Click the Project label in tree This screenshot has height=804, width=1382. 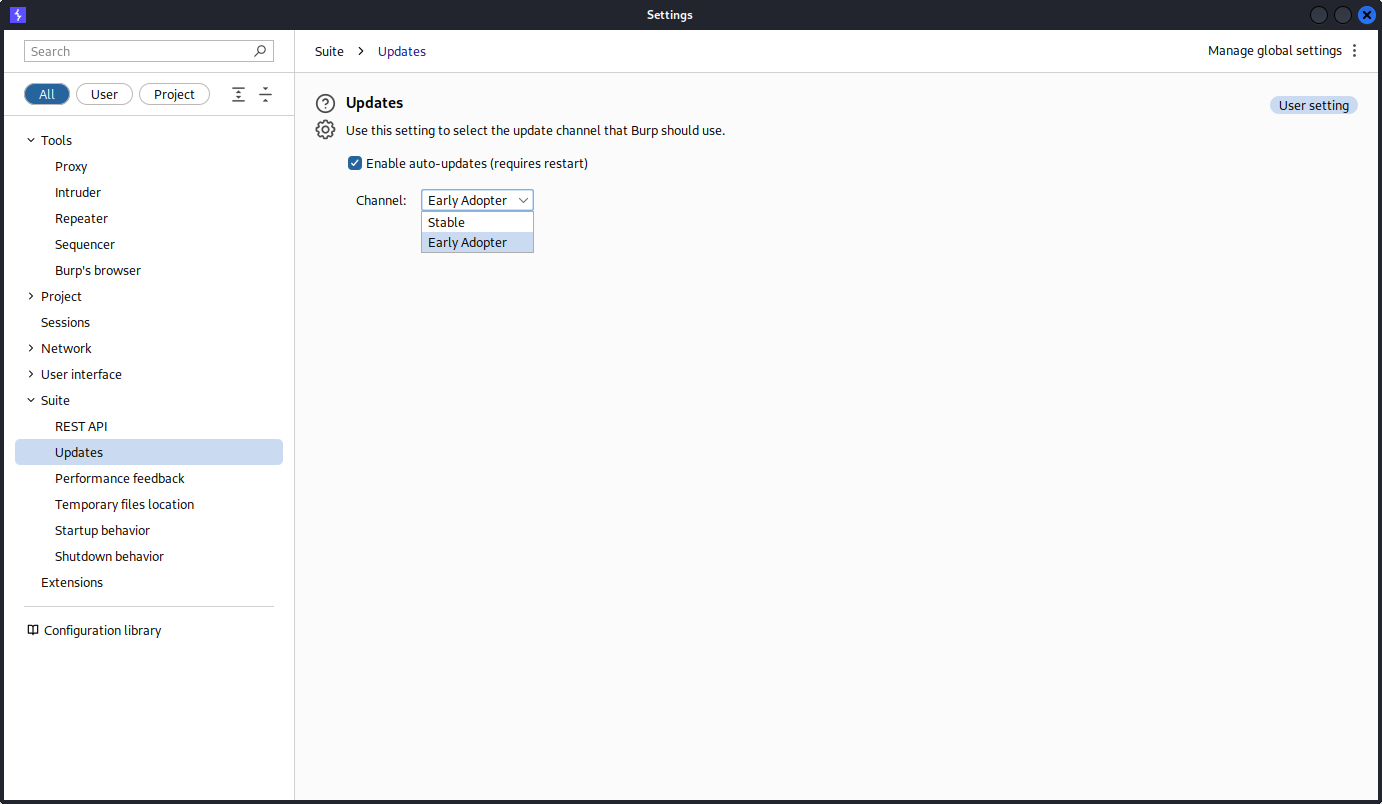61,296
